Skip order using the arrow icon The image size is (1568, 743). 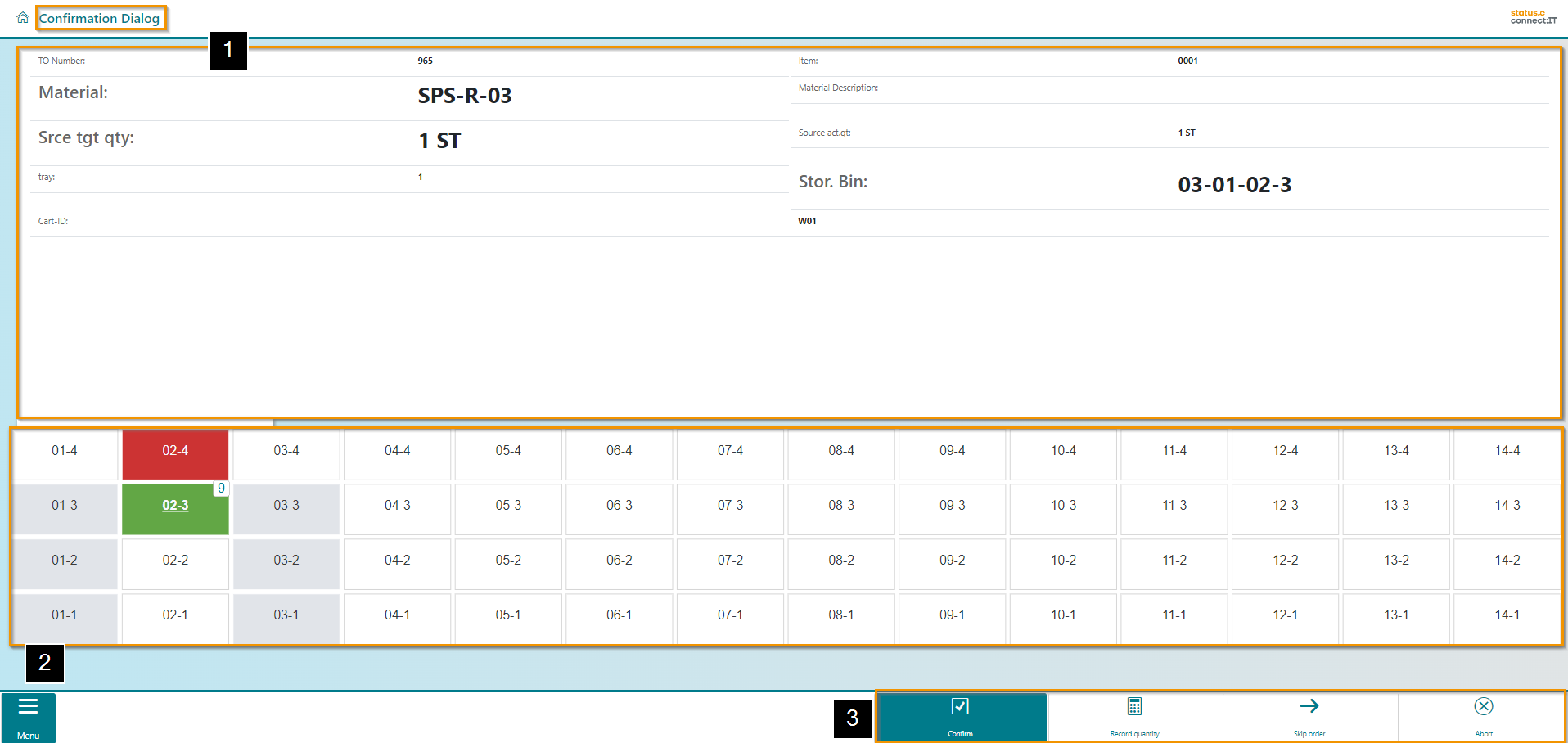pyautogui.click(x=1309, y=716)
